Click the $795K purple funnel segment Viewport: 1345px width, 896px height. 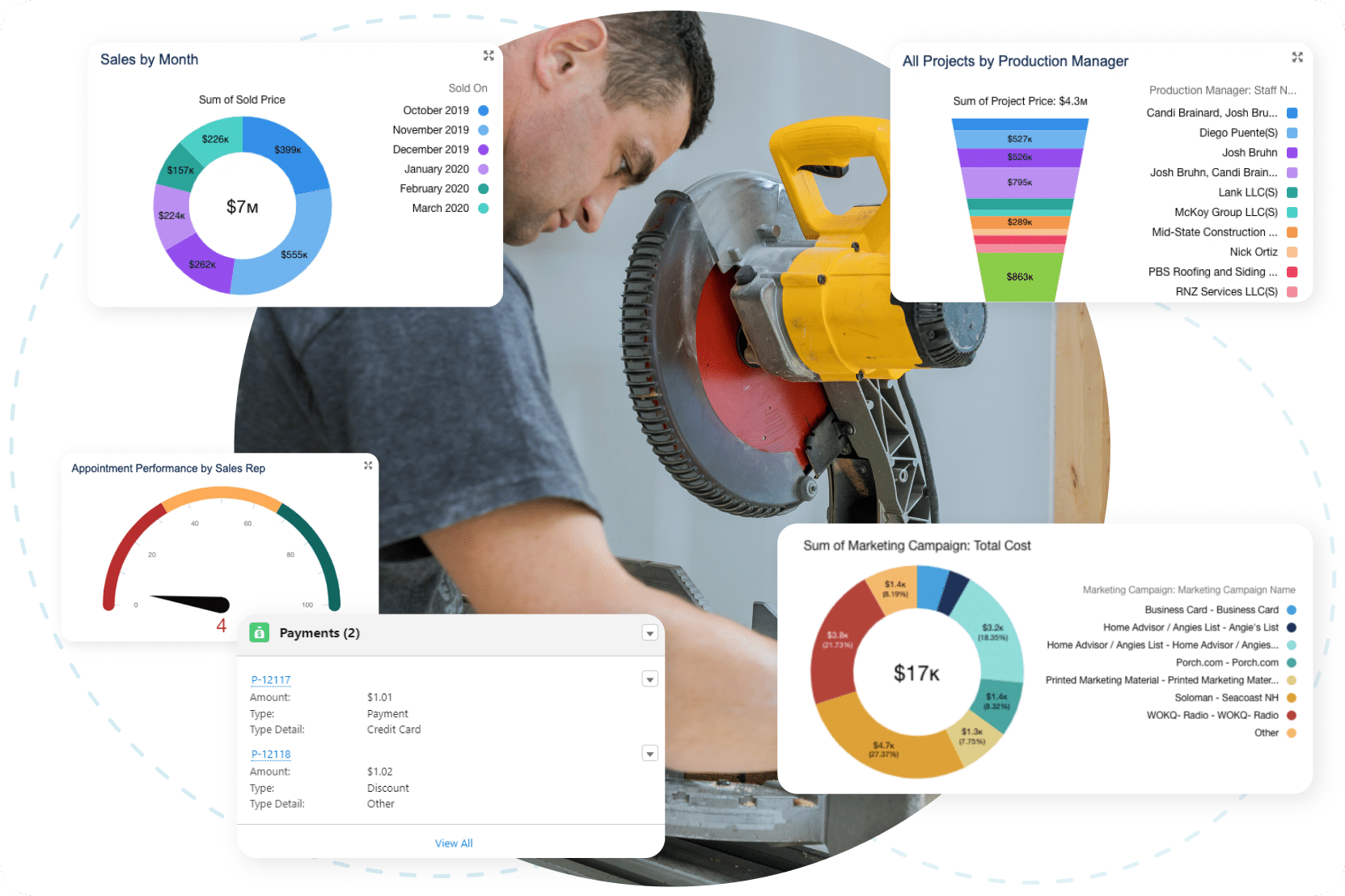1020,182
